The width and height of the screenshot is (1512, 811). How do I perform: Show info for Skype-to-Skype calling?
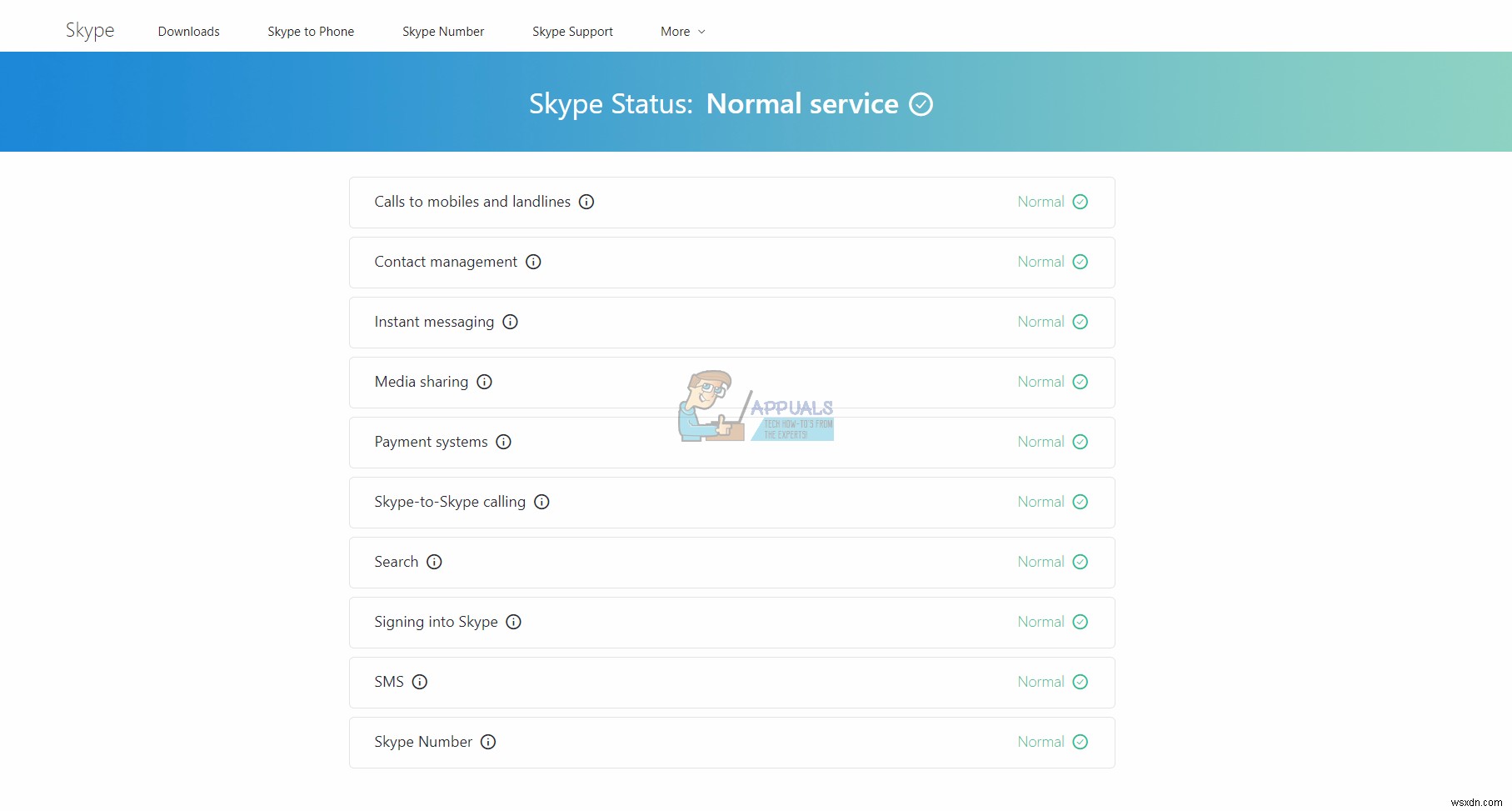point(541,502)
